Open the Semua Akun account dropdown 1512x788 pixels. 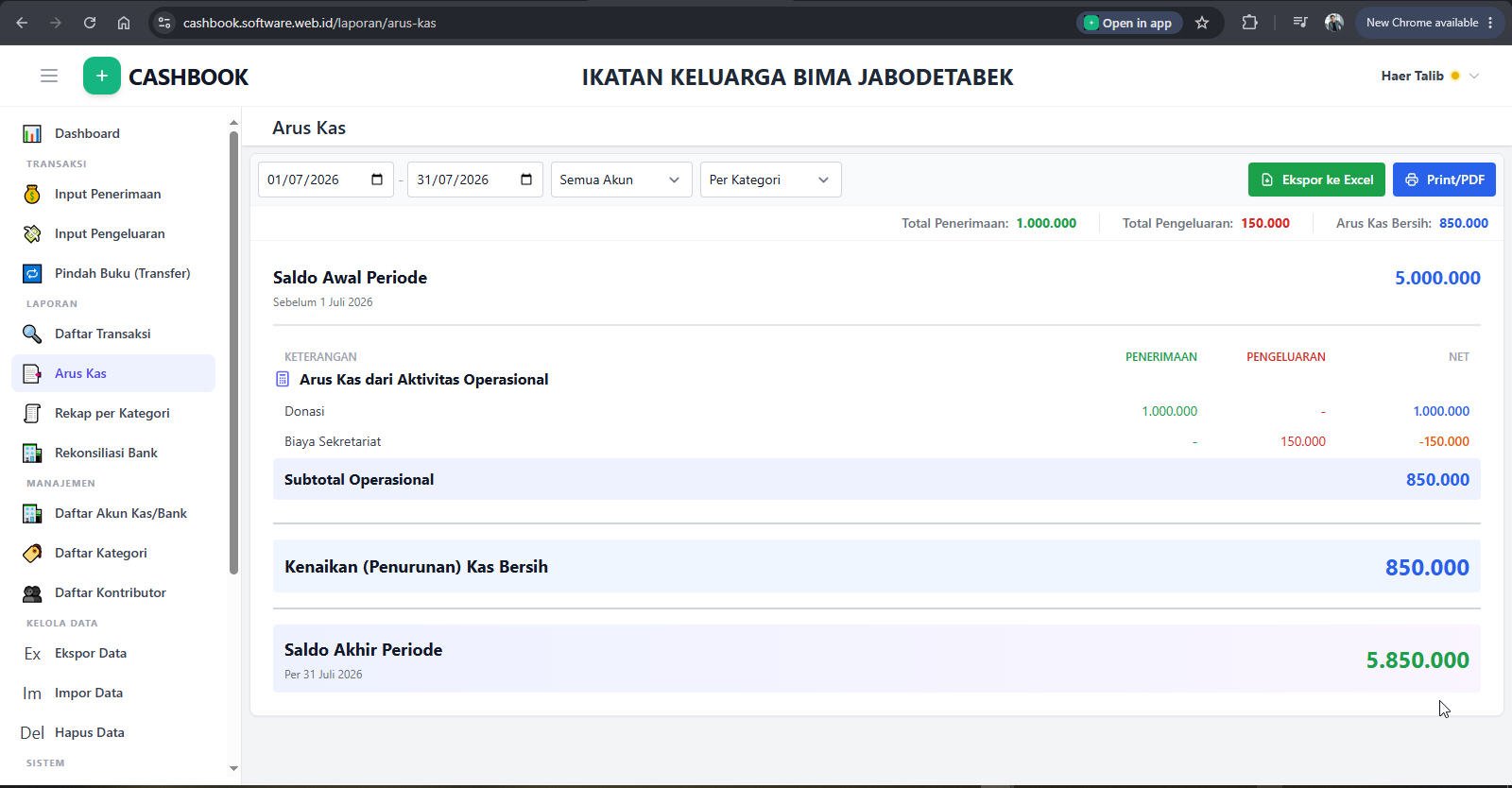(621, 180)
